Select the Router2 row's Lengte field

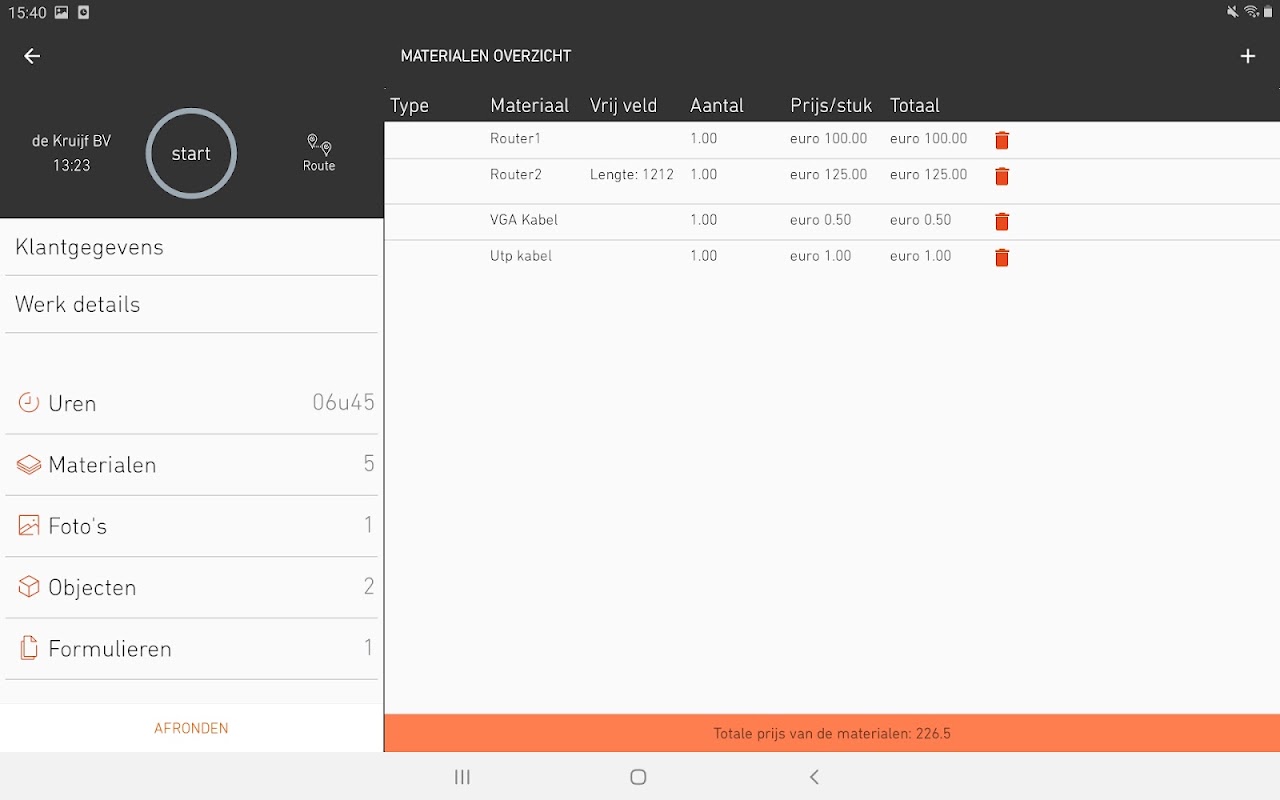pos(632,175)
